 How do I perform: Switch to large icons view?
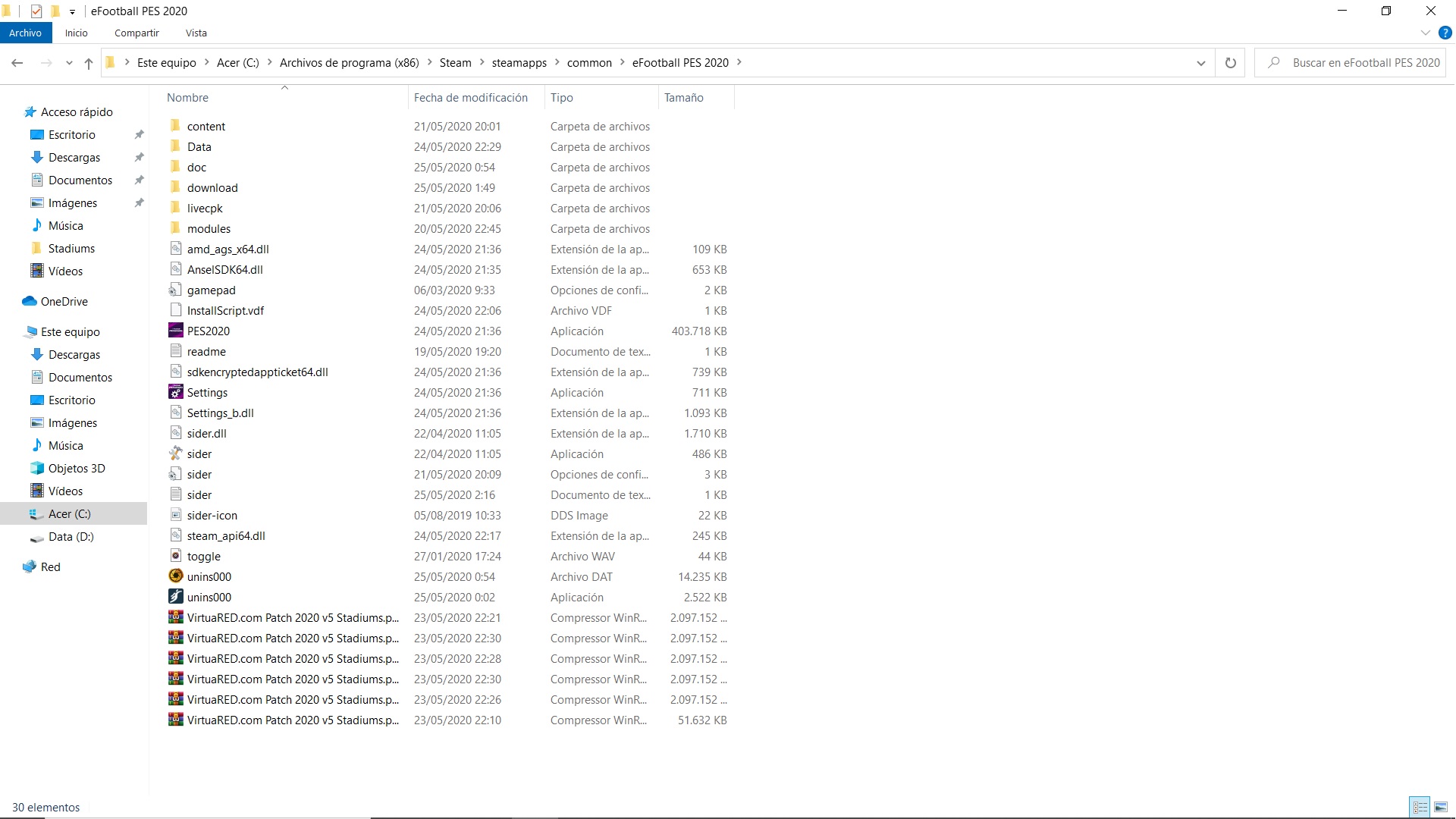(x=1440, y=808)
